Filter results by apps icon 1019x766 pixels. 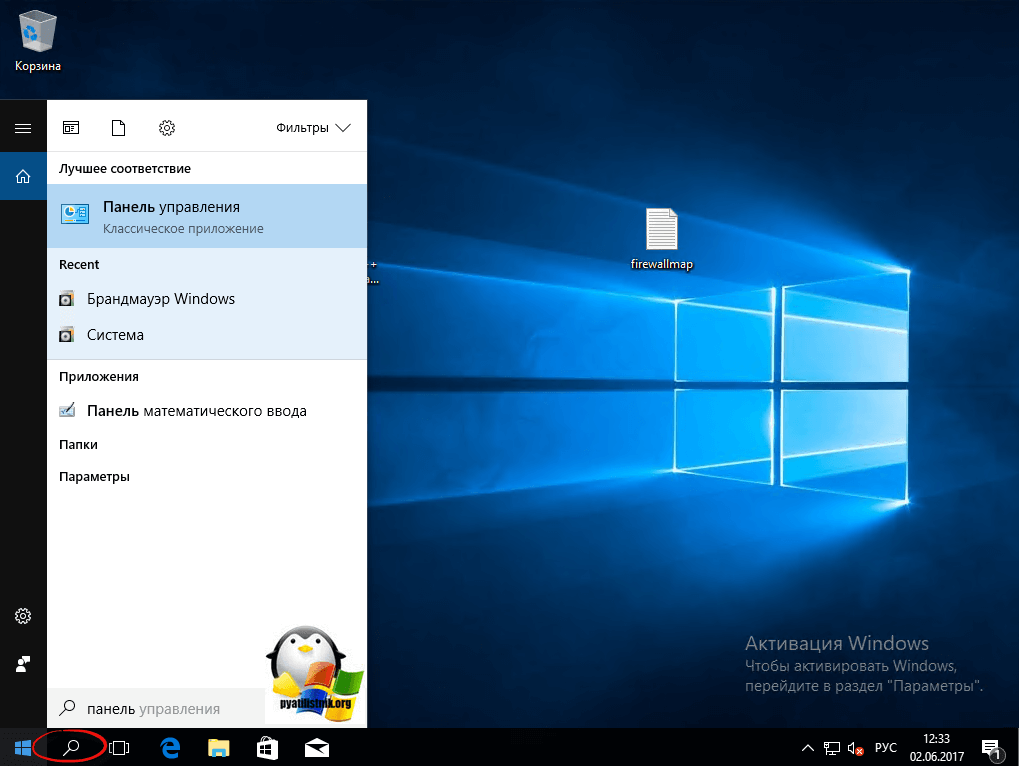point(71,128)
